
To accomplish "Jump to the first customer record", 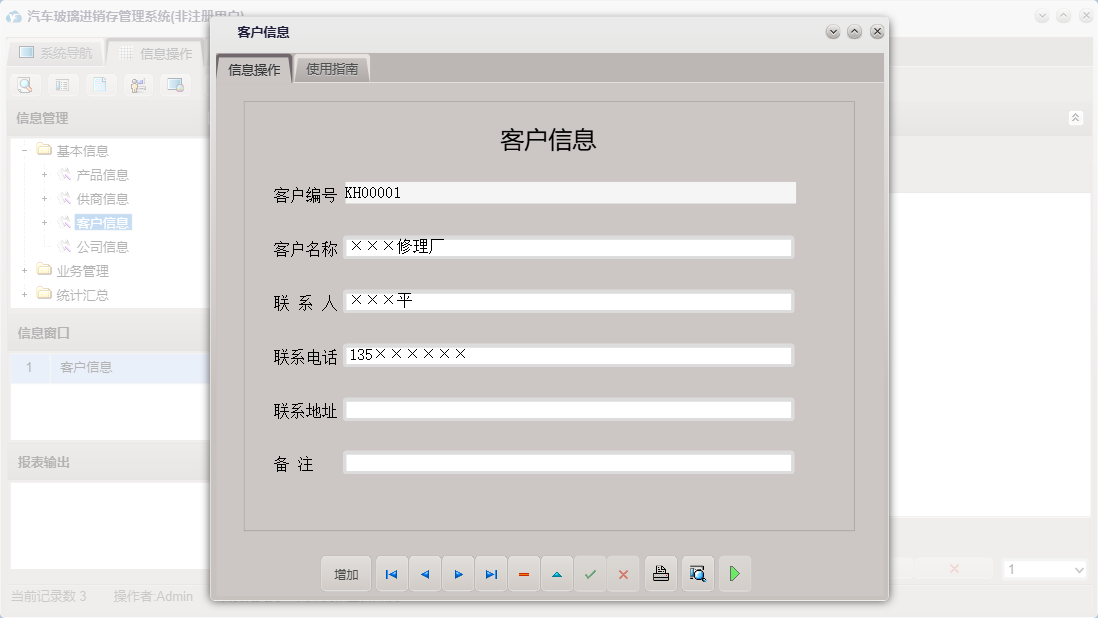I will pos(391,573).
